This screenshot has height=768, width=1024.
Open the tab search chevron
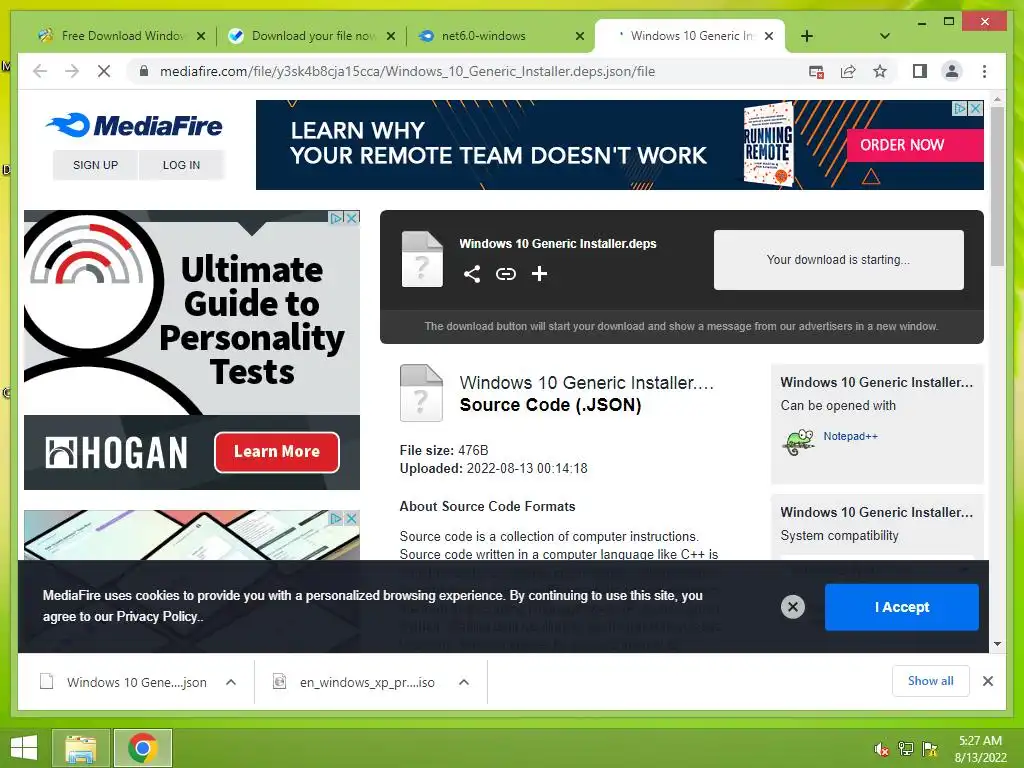click(884, 36)
